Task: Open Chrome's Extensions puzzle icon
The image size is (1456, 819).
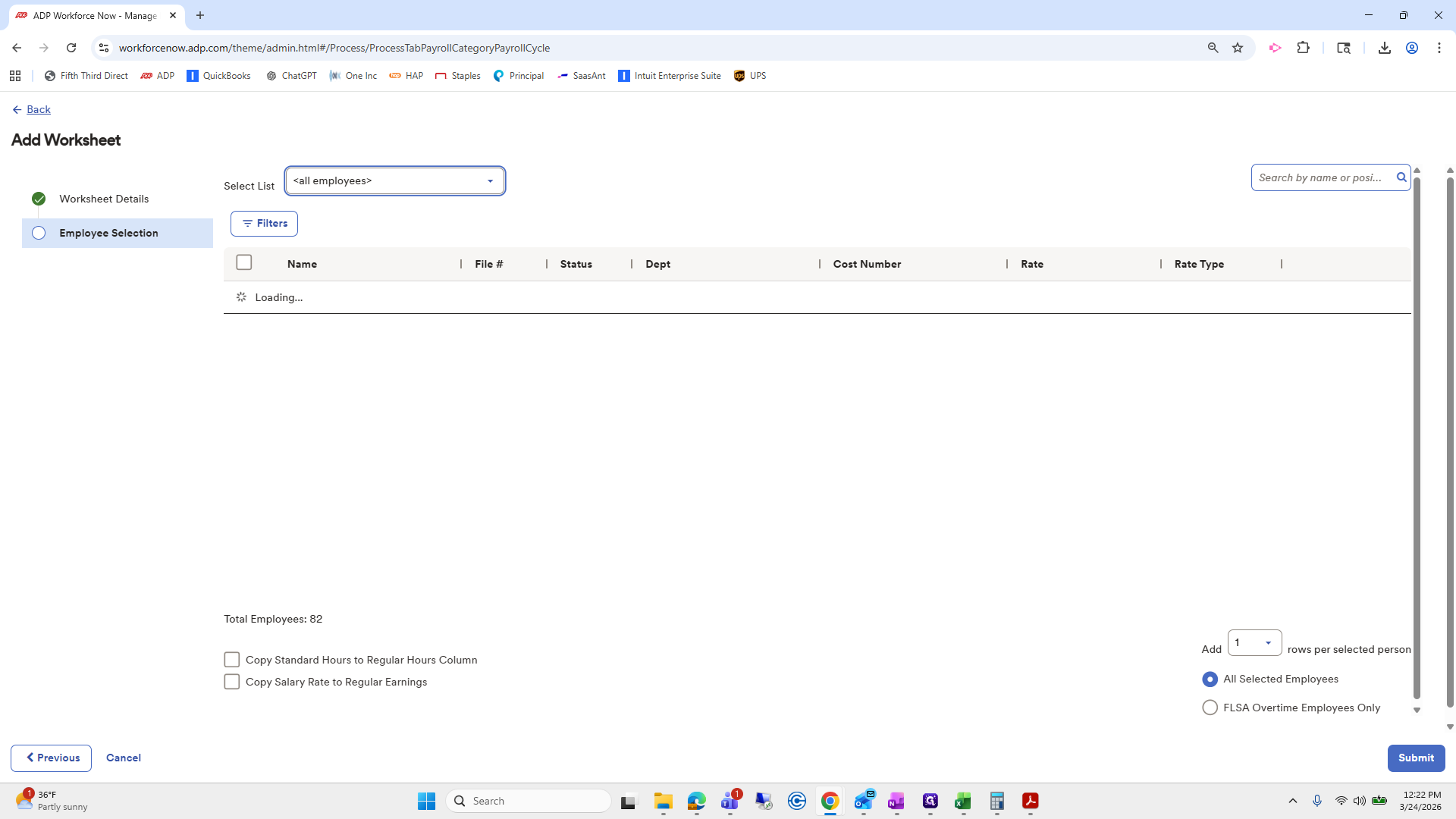Action: pos(1304,47)
